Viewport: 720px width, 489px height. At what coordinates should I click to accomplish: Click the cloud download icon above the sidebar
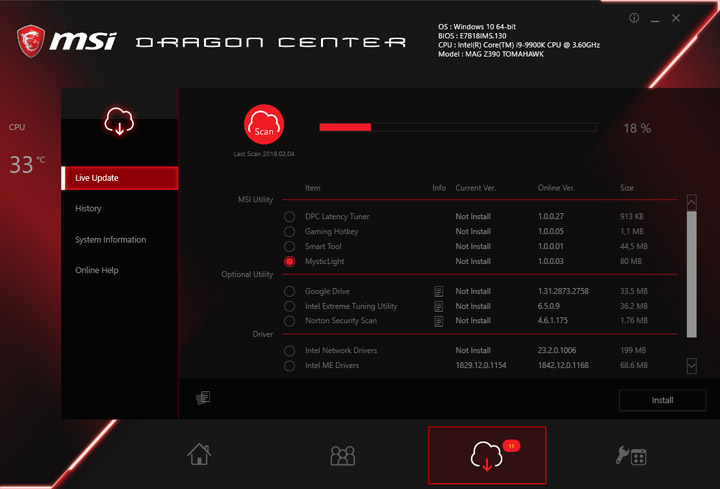coord(119,121)
